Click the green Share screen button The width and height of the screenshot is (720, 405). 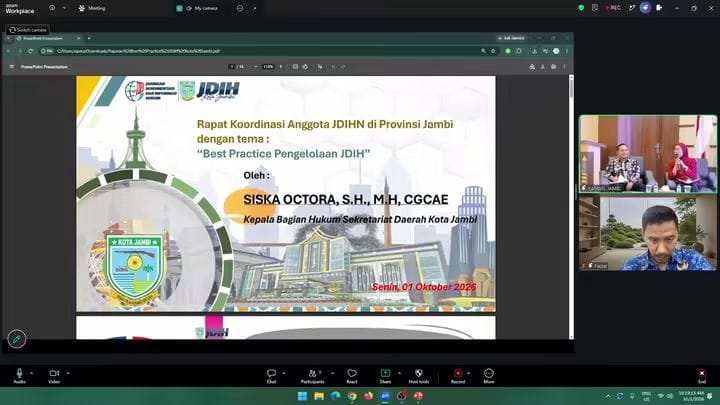click(x=385, y=376)
